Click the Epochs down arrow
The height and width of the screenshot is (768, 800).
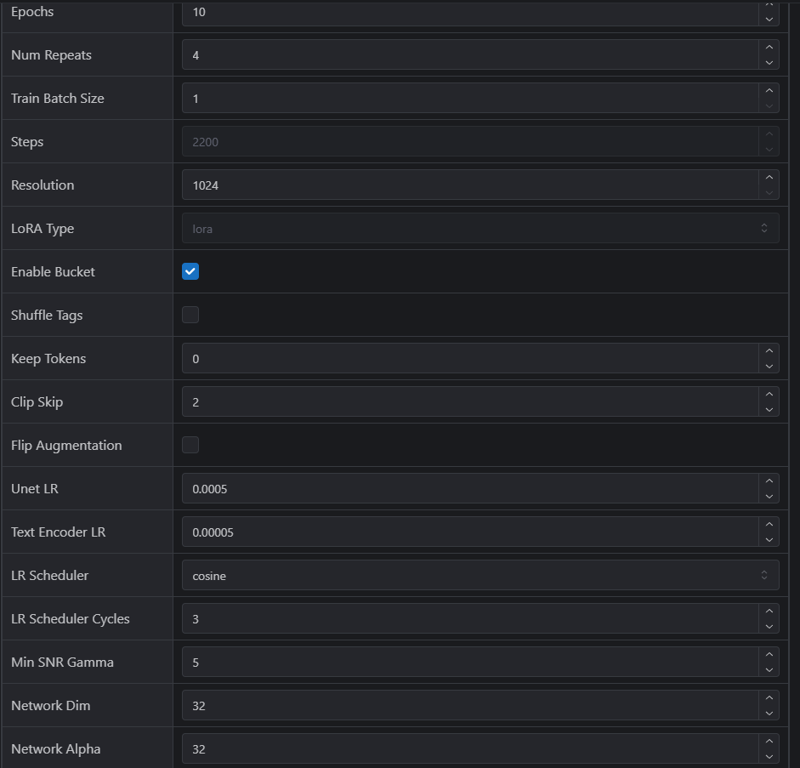point(768,19)
